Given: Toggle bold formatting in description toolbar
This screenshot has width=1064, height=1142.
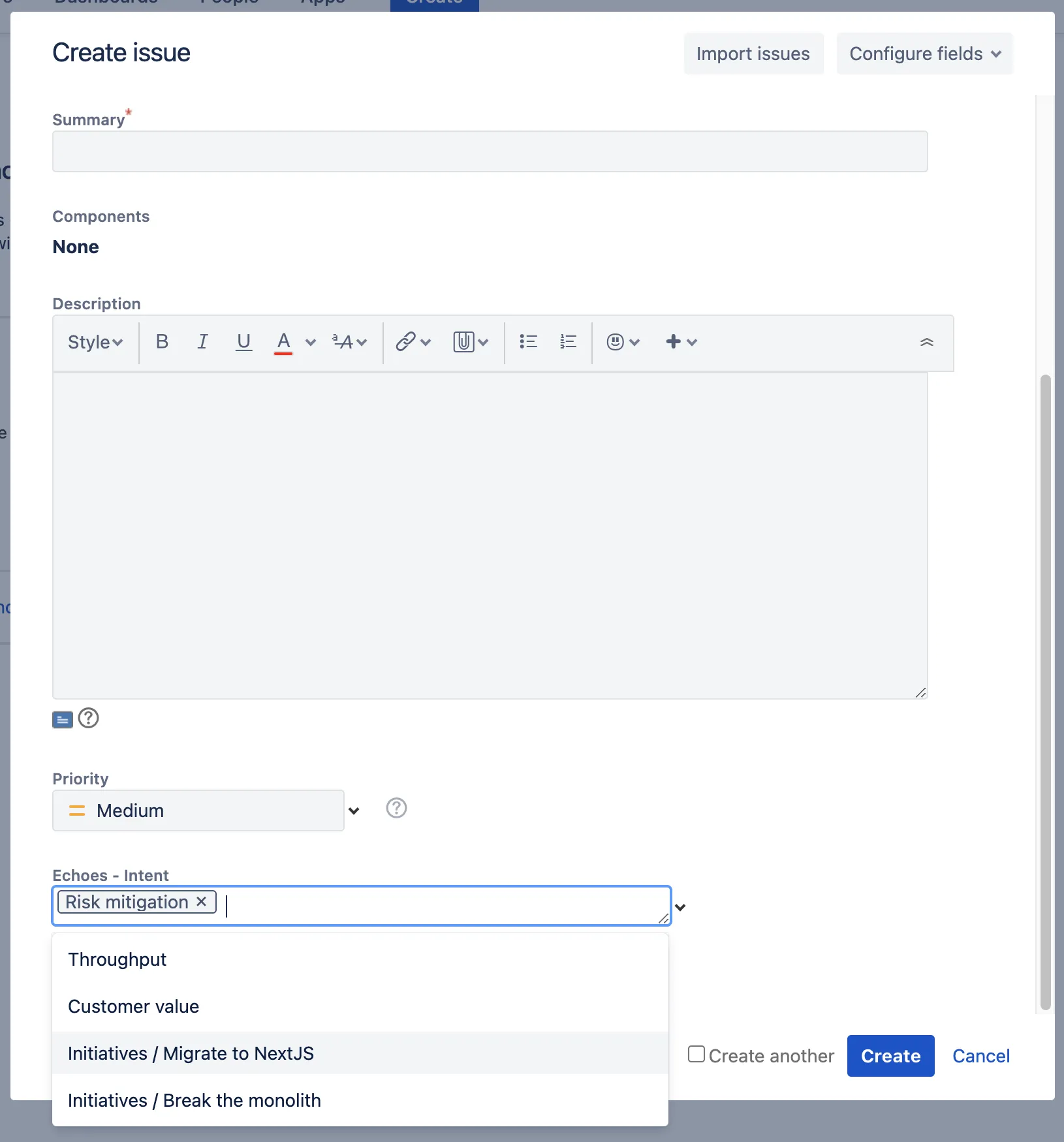Looking at the screenshot, I should [x=163, y=341].
